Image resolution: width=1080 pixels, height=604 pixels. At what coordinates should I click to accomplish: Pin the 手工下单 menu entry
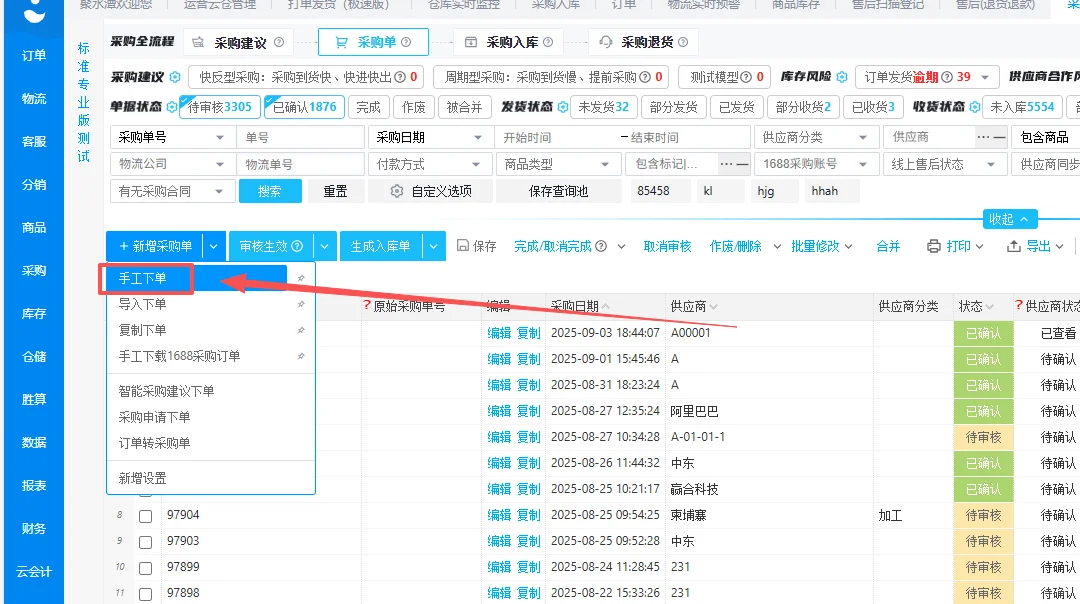(x=301, y=278)
